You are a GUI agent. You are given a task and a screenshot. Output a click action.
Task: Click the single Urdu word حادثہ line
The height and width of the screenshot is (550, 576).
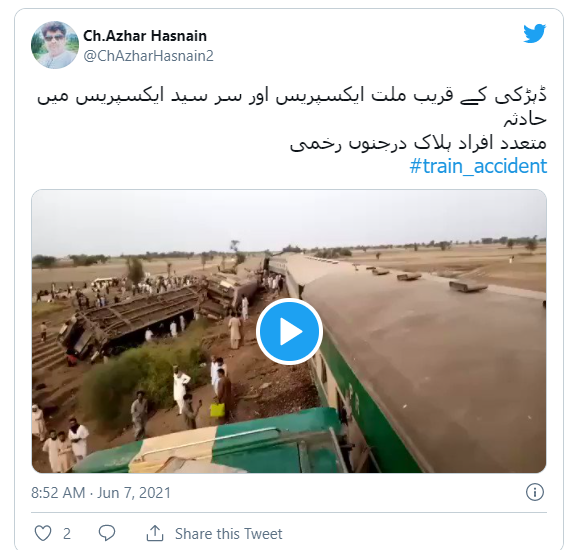525,119
